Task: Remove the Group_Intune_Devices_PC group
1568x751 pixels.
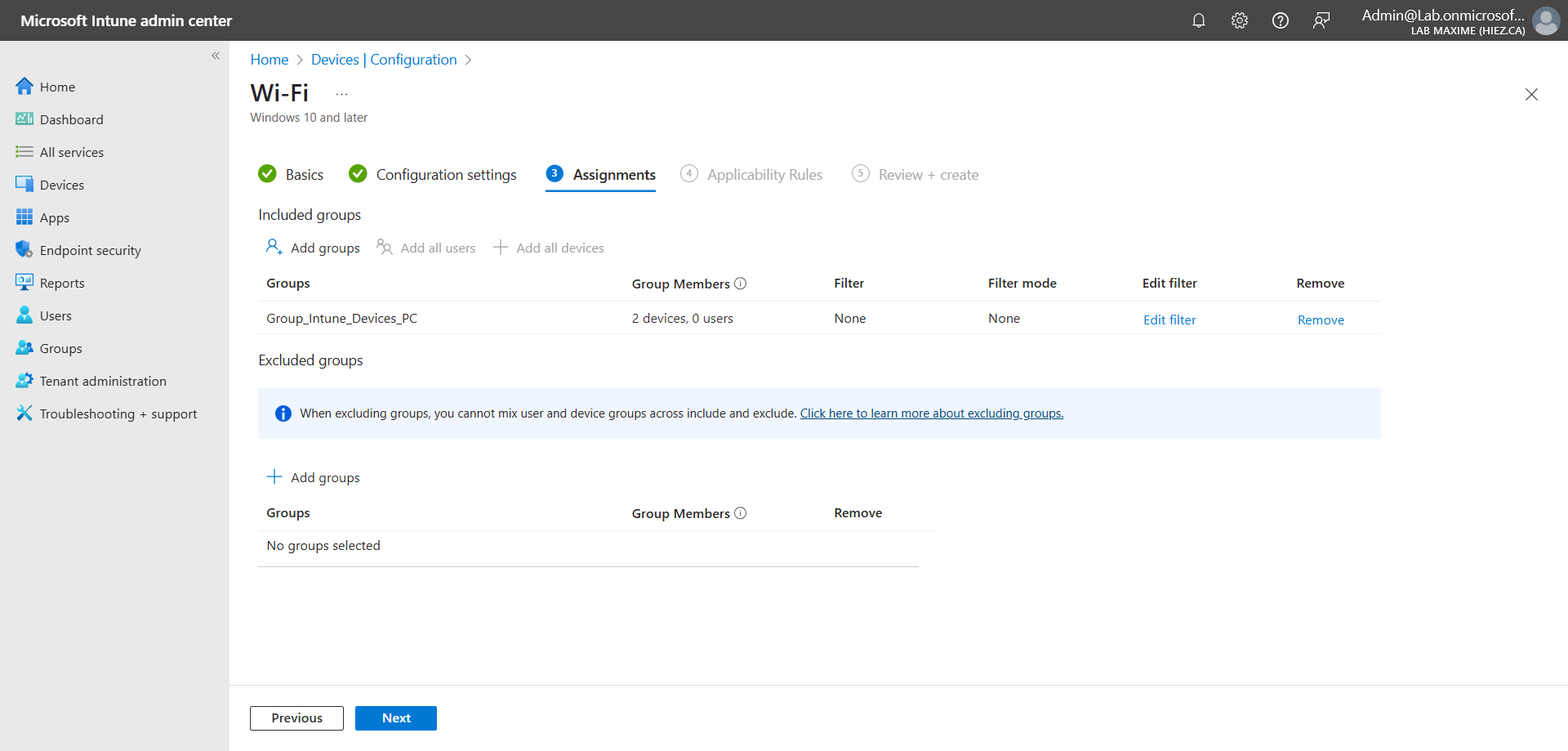Action: (x=1320, y=320)
